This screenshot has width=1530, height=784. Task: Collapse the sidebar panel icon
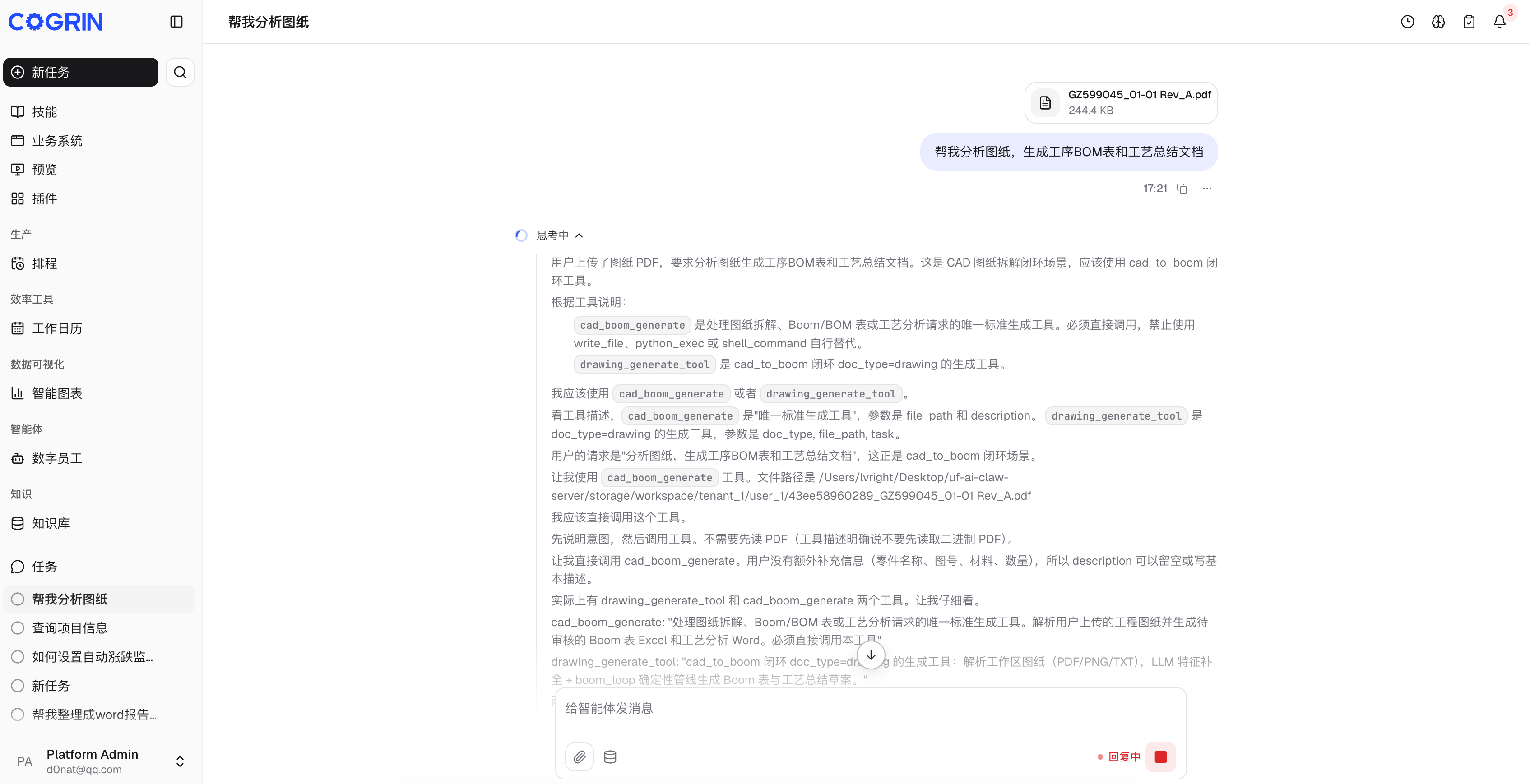(x=176, y=22)
